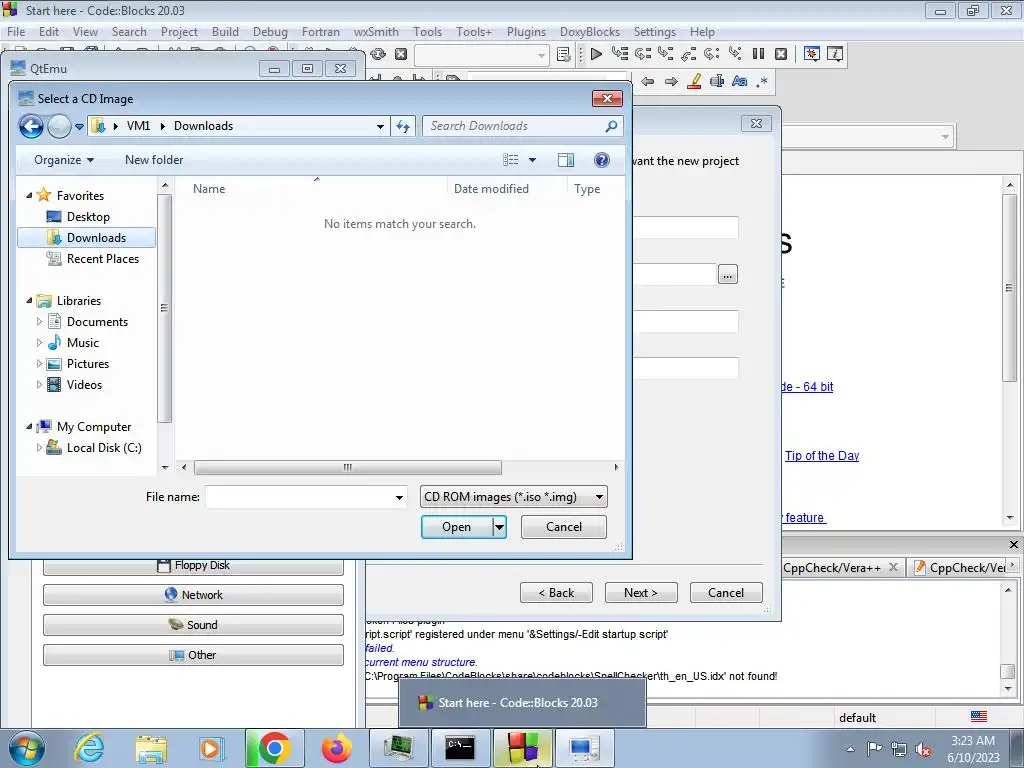Click the Stop debugger icon
The height and width of the screenshot is (768, 1024).
780,54
